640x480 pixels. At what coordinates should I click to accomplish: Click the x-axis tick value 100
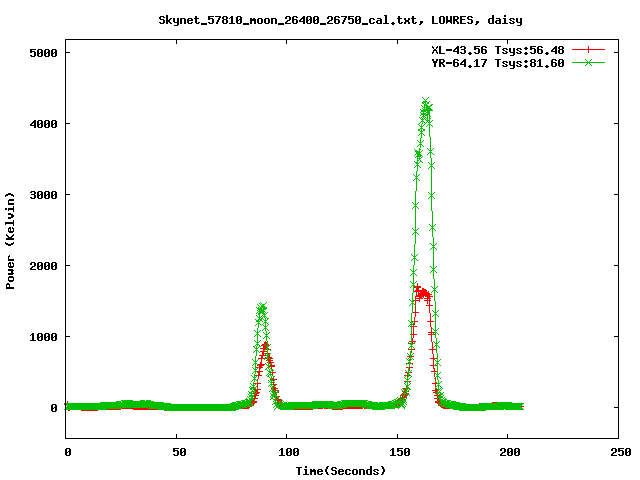(289, 452)
